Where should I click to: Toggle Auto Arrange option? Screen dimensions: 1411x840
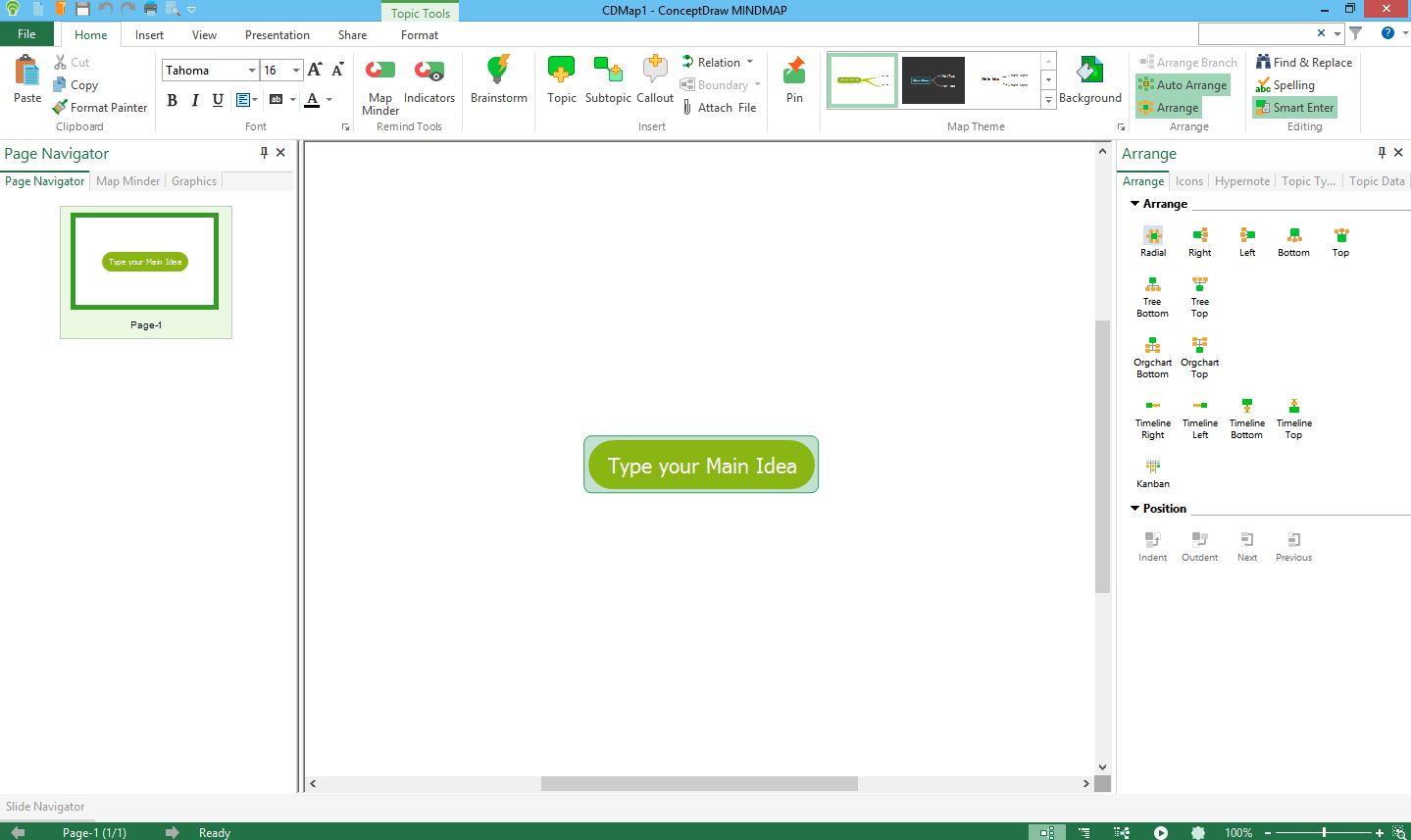click(x=1183, y=85)
